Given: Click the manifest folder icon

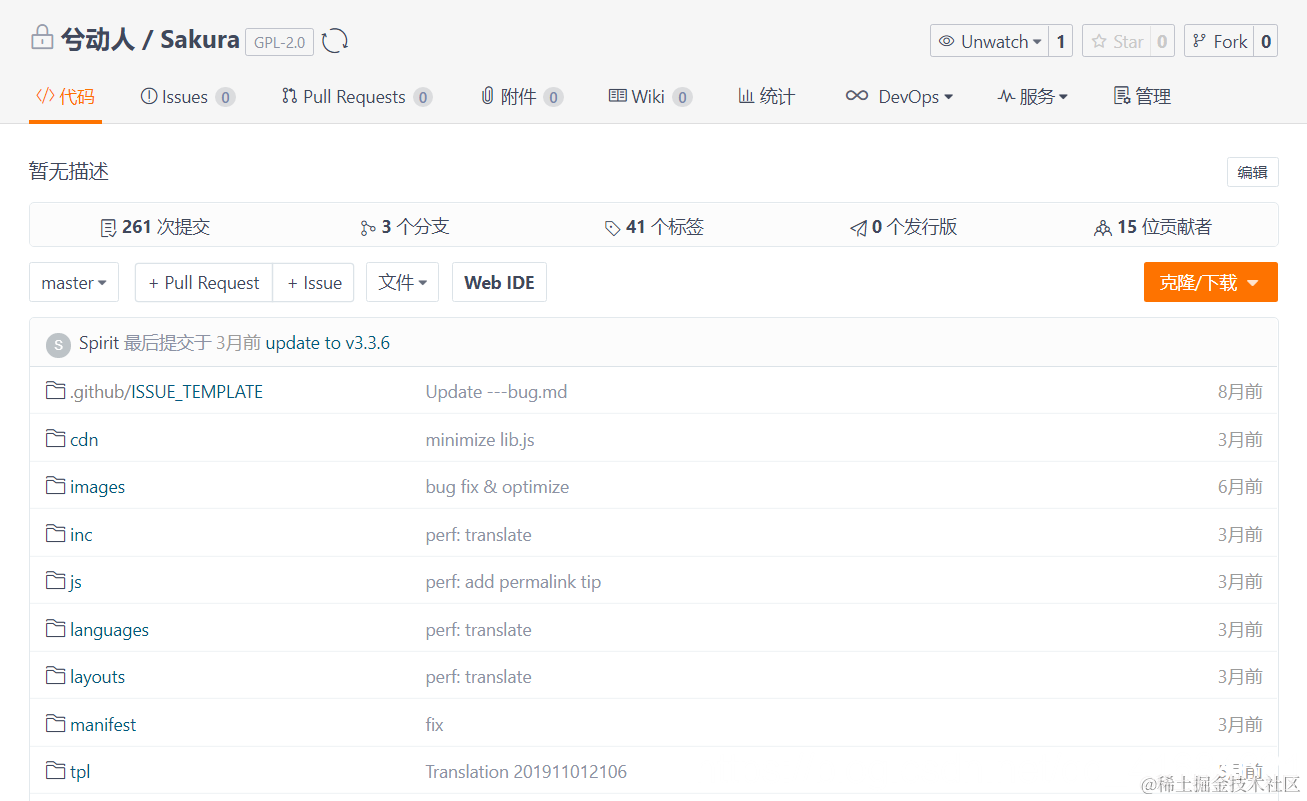Looking at the screenshot, I should point(56,723).
